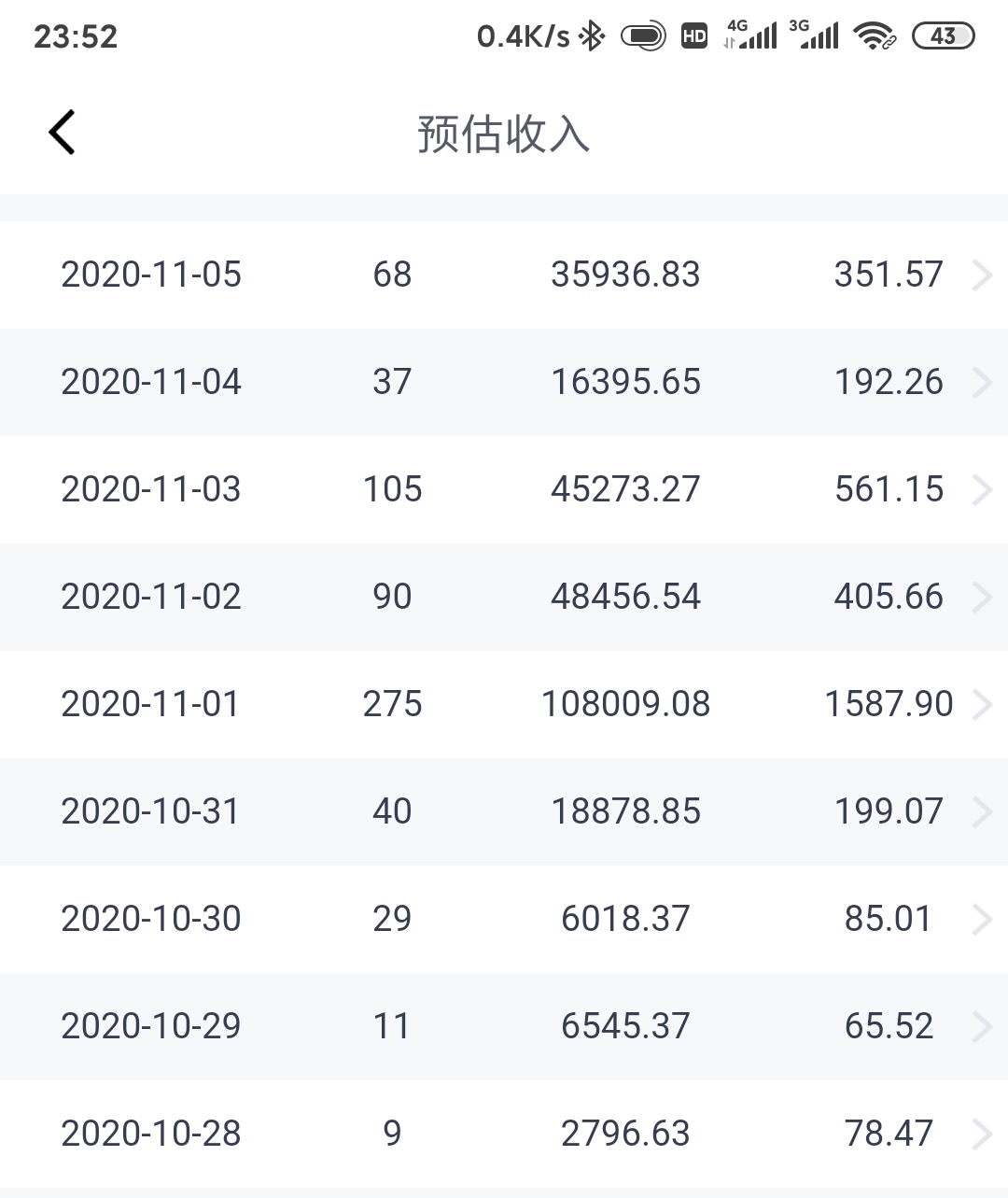Select the 2020-11-03 date entry
1008x1198 pixels.
(151, 489)
